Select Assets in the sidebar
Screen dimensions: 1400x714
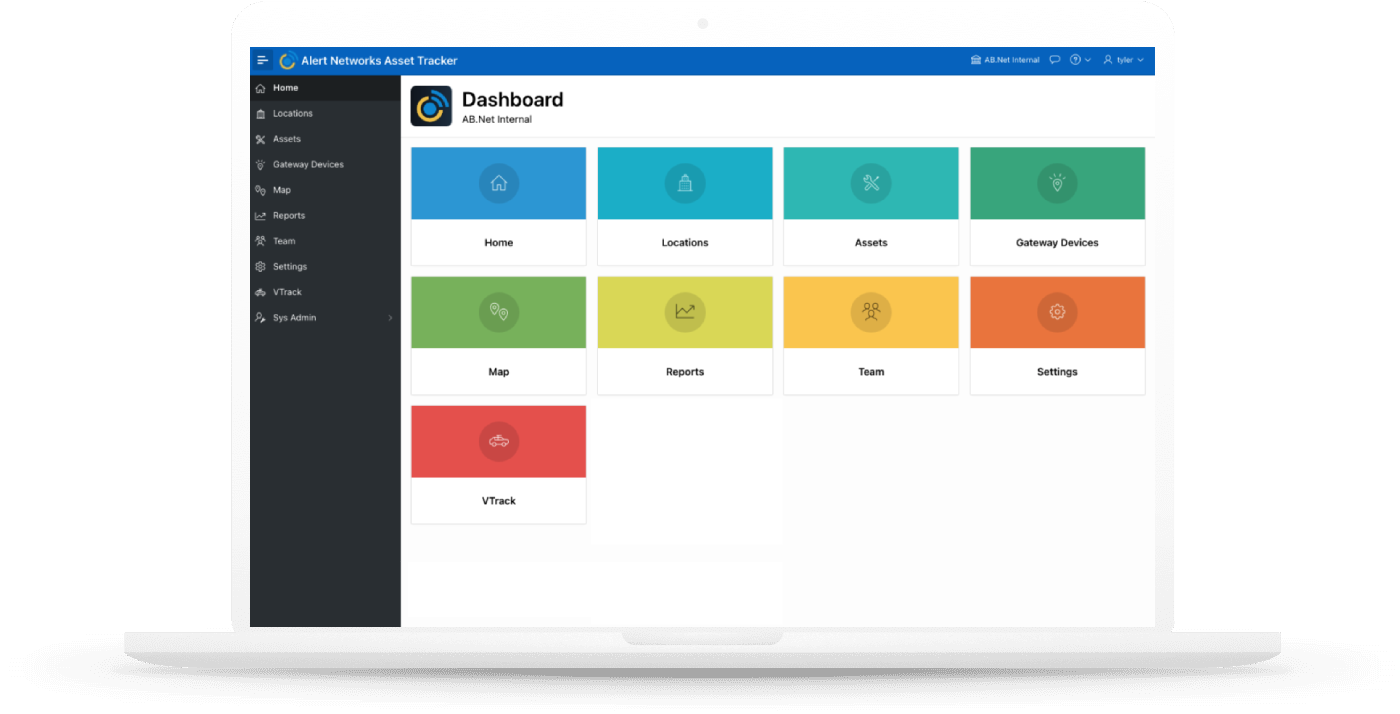click(325, 139)
